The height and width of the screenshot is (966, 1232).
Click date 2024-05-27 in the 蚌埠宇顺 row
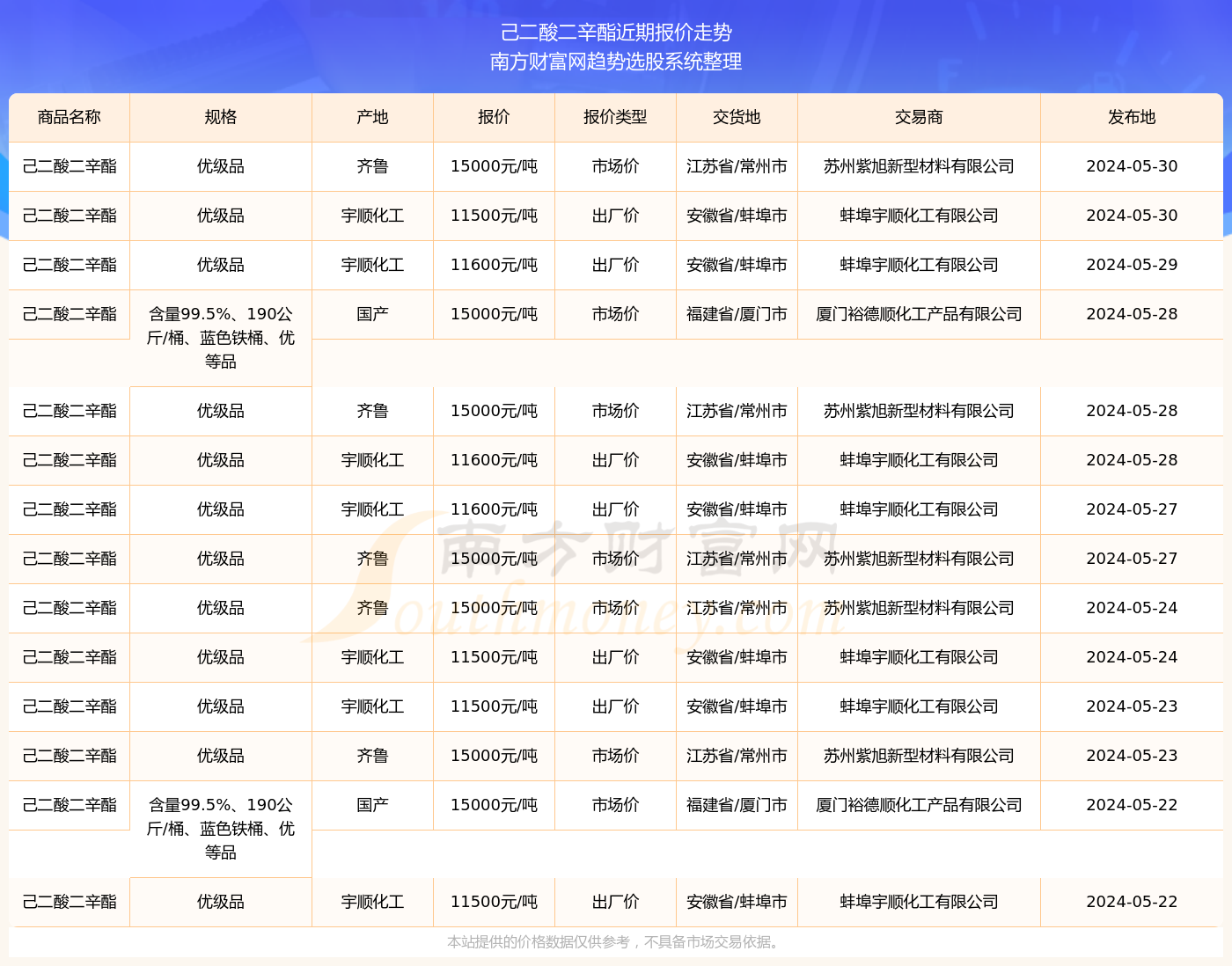coord(1132,509)
